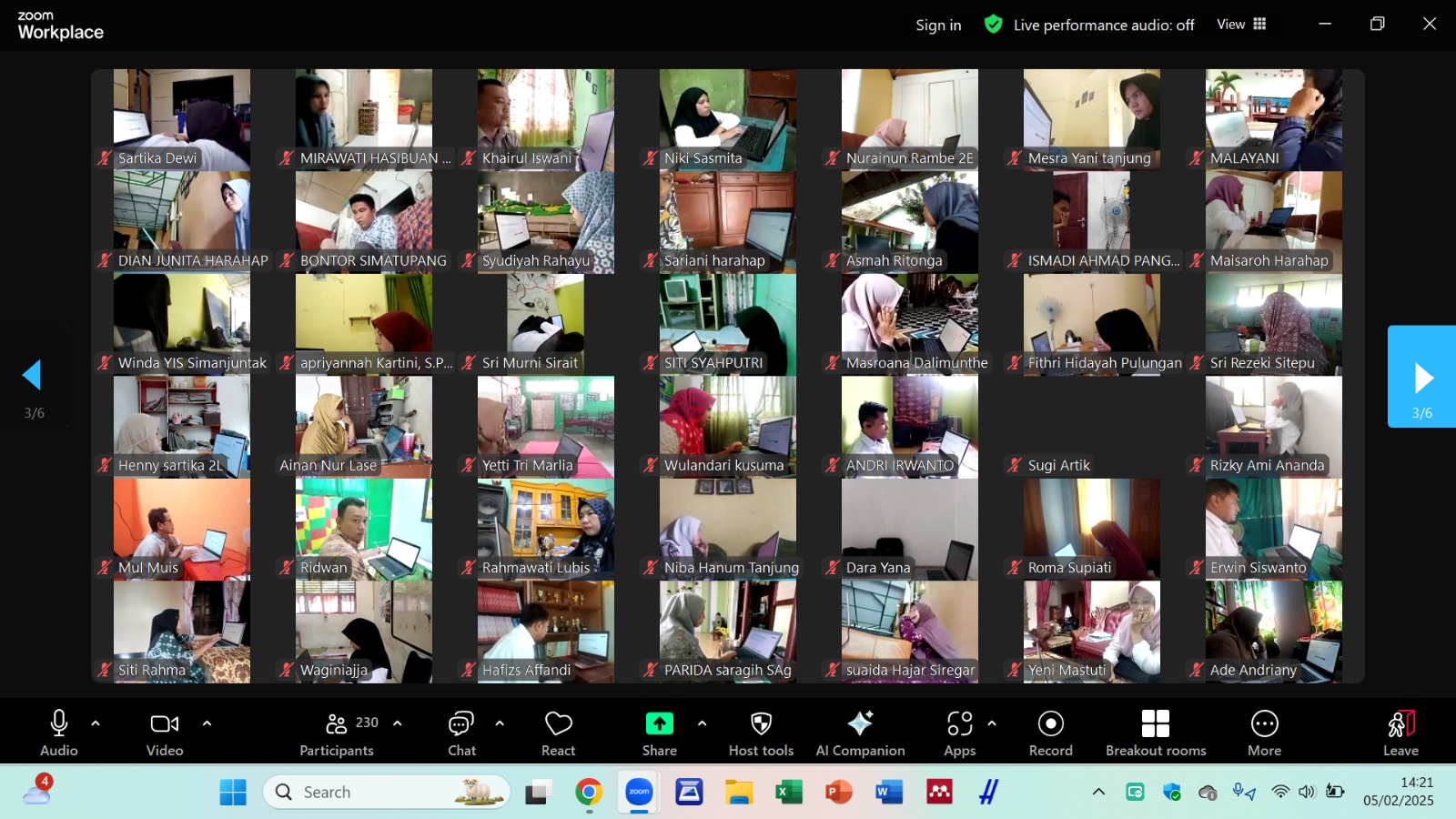This screenshot has width=1456, height=819.
Task: Select Khairul Iswani's video tile
Action: [x=546, y=120]
